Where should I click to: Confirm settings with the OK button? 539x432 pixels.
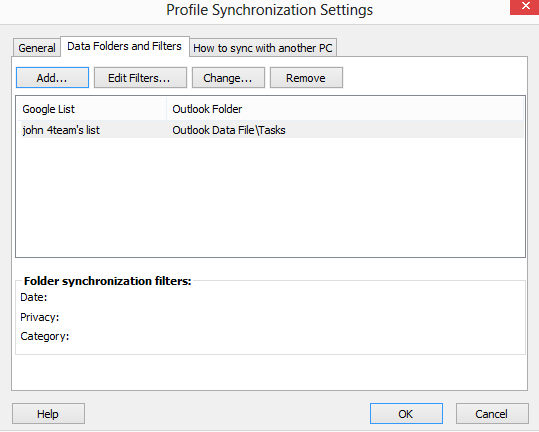406,413
